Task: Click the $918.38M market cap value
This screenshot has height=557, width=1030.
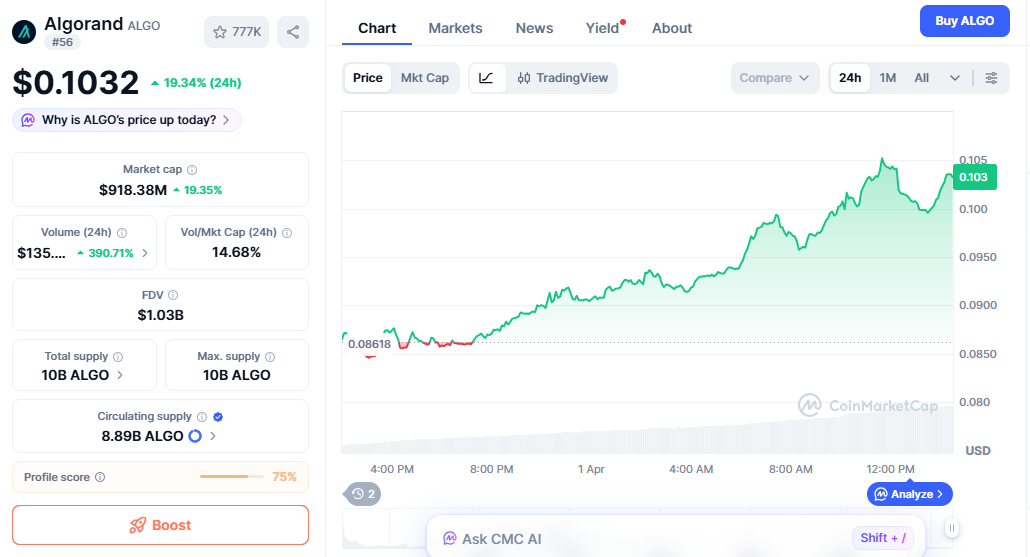Action: [x=133, y=190]
